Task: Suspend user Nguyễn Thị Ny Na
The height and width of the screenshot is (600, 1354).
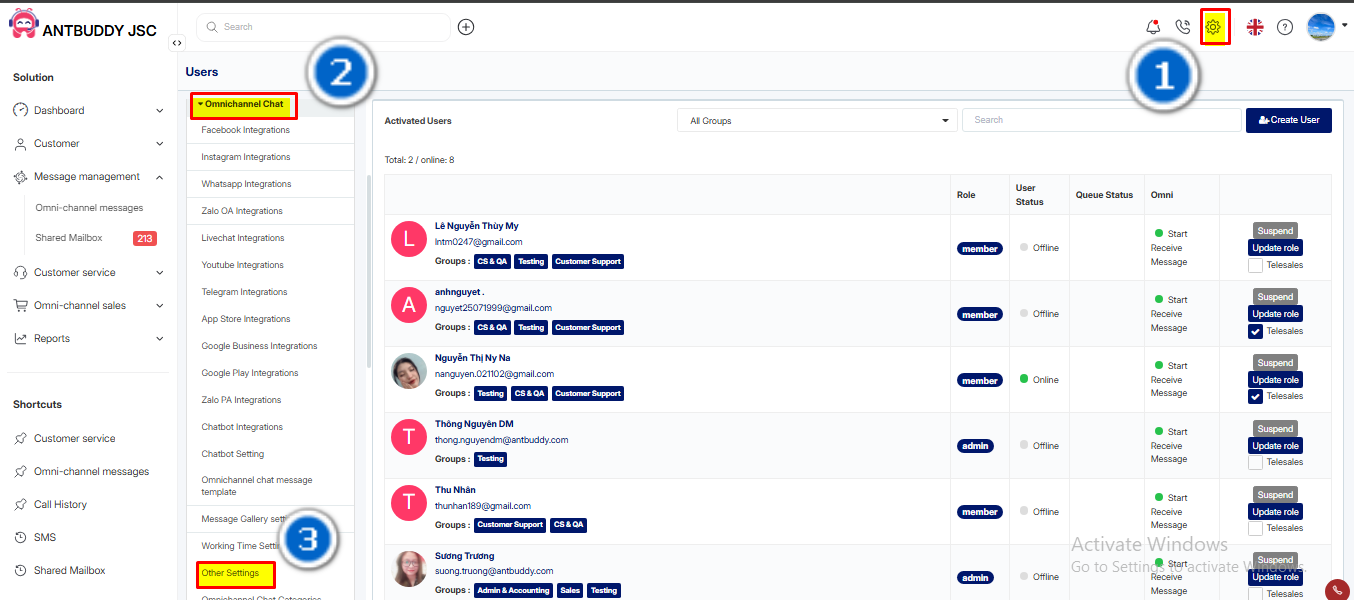Action: click(x=1275, y=363)
